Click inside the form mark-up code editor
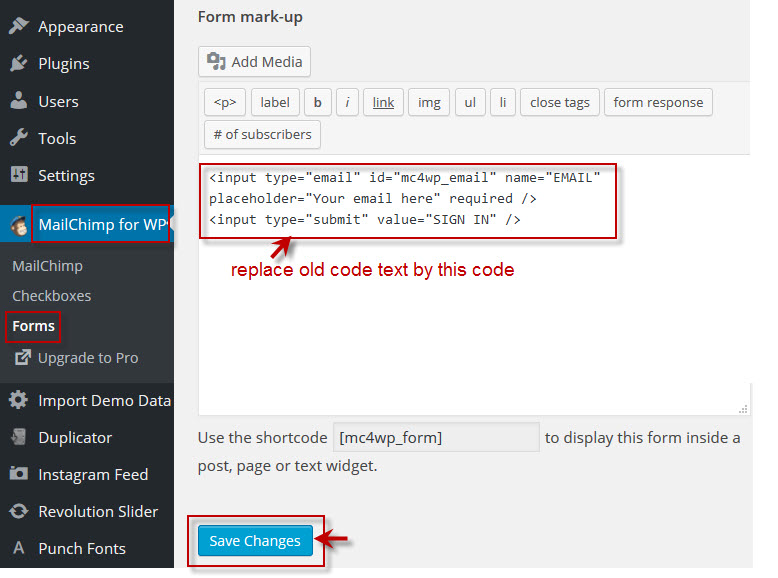Image resolution: width=778 pixels, height=578 pixels. (475, 285)
